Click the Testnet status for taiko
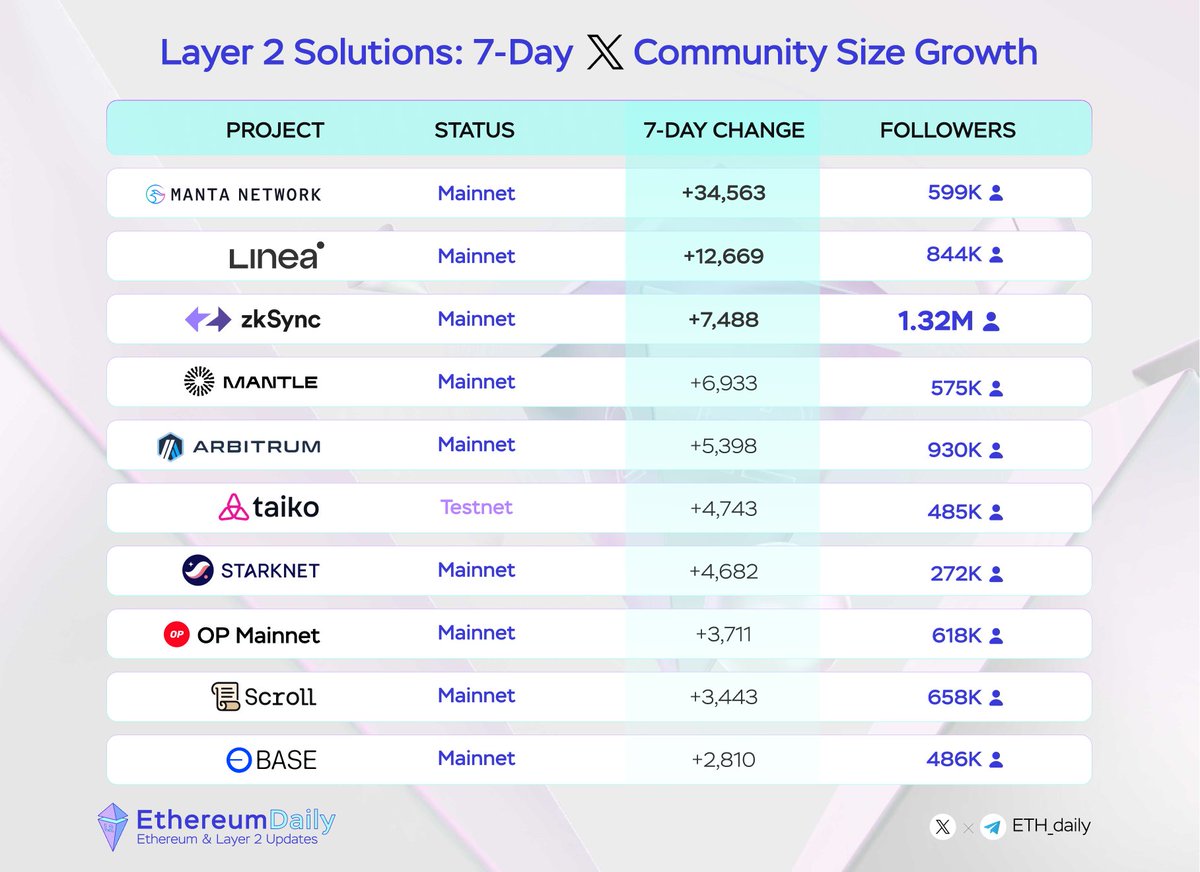The image size is (1200, 872). tap(476, 507)
